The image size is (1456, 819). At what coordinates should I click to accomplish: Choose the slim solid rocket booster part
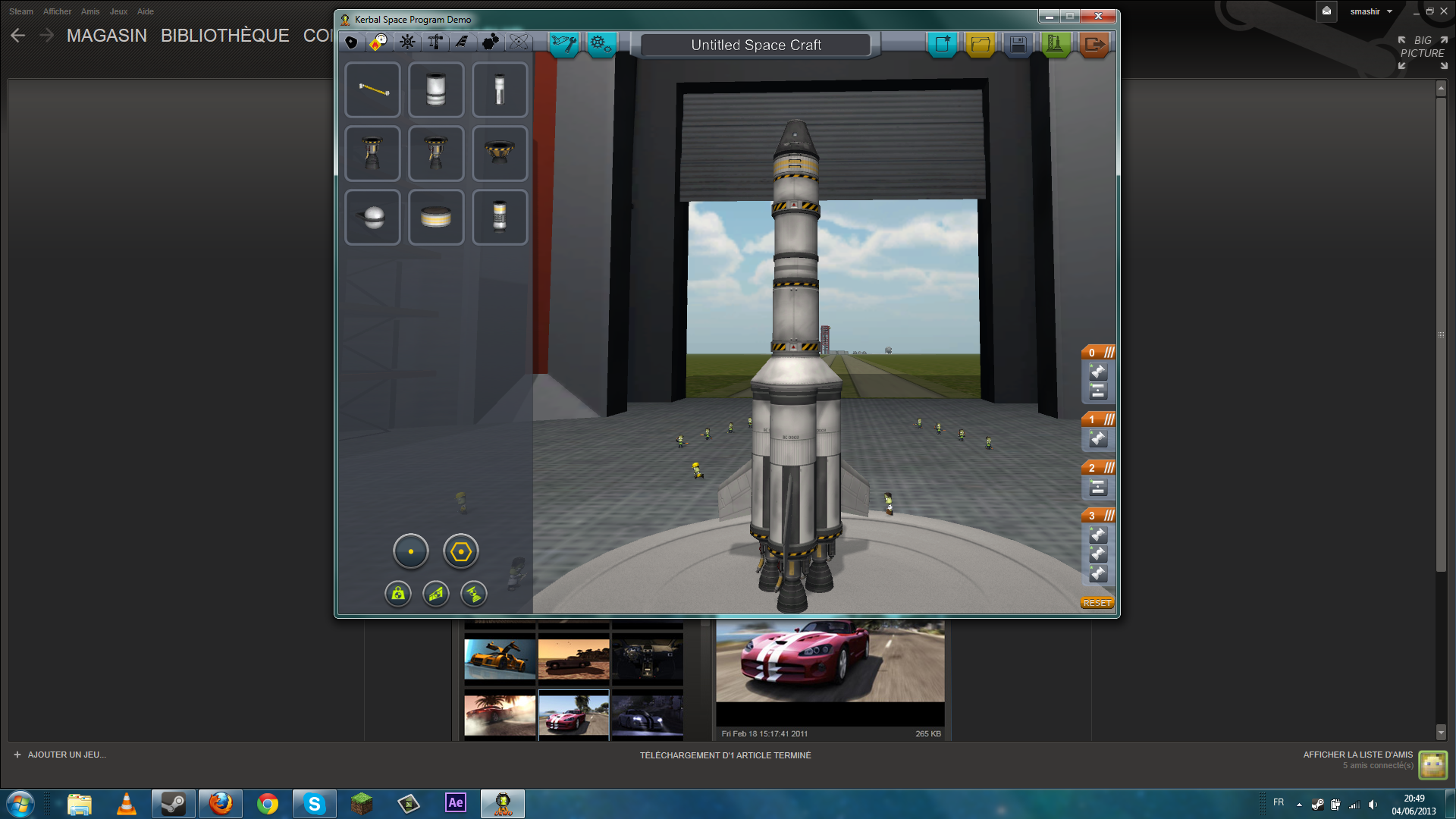point(500,90)
